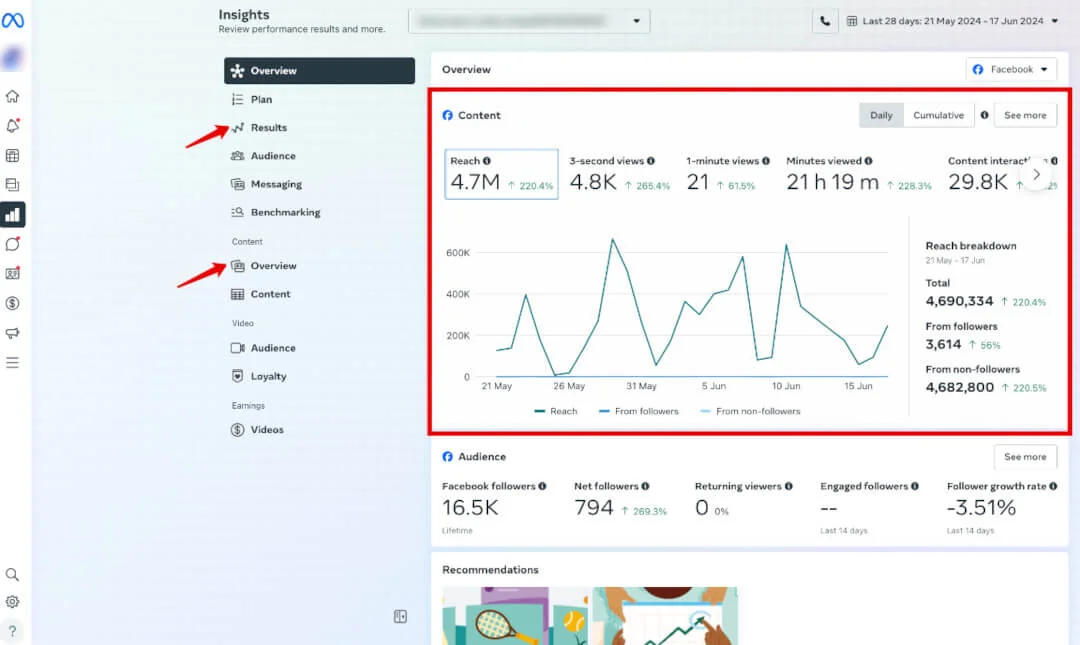
Task: Click the 16.5K Facebook followers value
Action: coord(470,508)
